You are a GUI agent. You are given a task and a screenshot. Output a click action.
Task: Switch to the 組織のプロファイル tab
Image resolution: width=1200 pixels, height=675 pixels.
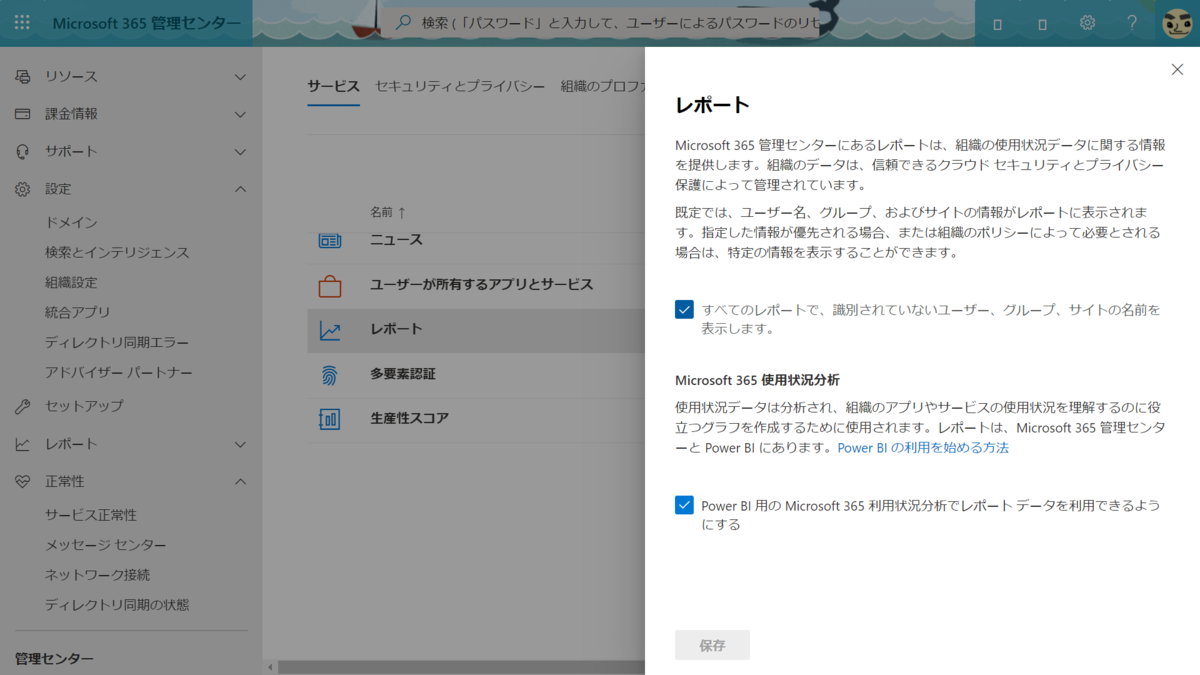pyautogui.click(x=603, y=86)
